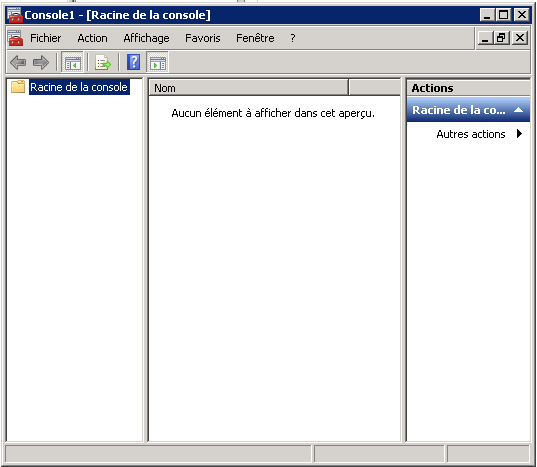Image resolution: width=537 pixels, height=467 pixels.
Task: Click the MMC icon in the menu bar
Action: pos(15,38)
